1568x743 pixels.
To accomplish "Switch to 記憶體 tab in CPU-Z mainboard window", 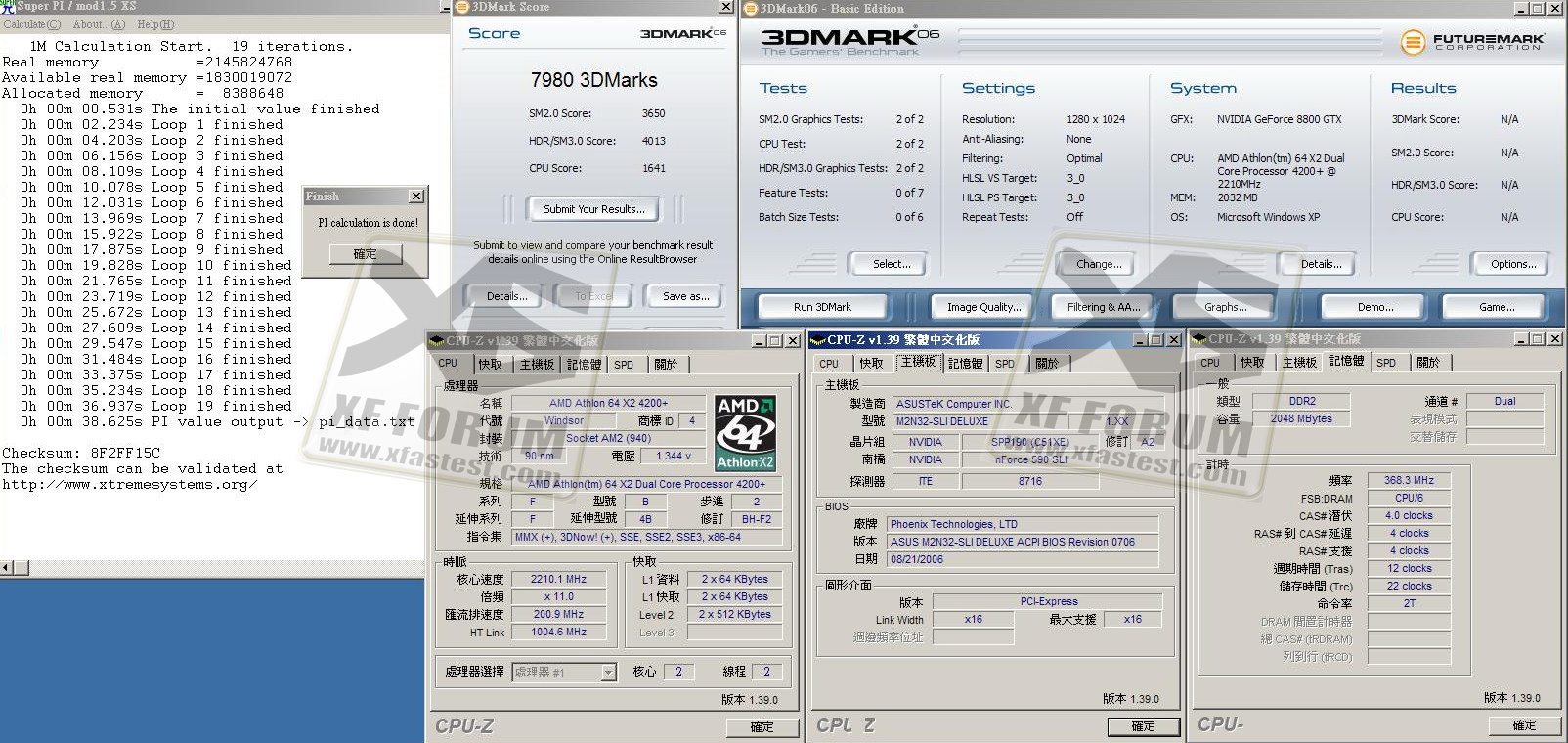I will point(965,364).
